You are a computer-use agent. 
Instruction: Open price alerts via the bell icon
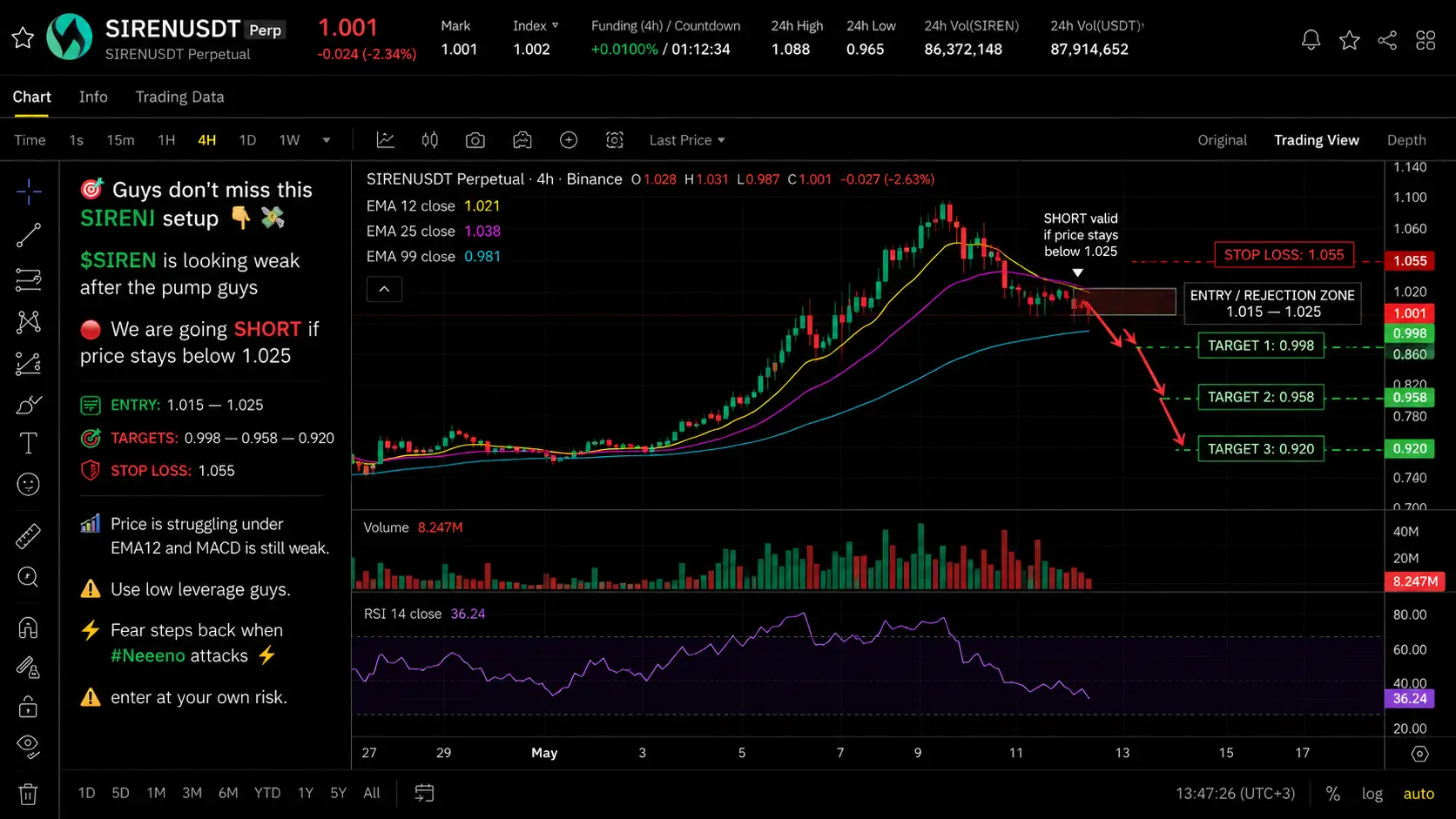tap(1311, 40)
